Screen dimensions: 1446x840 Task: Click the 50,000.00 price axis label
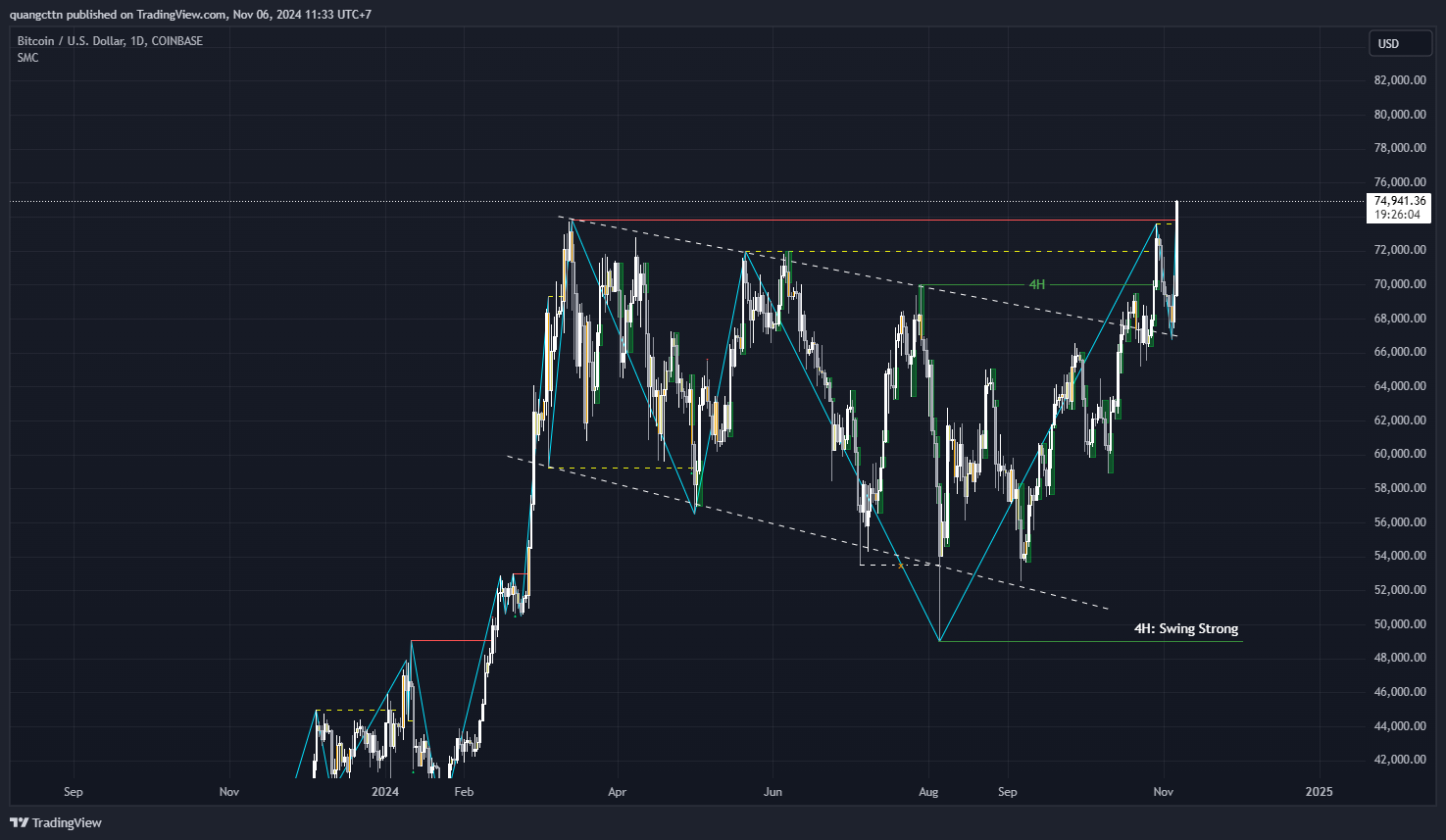coord(1400,624)
